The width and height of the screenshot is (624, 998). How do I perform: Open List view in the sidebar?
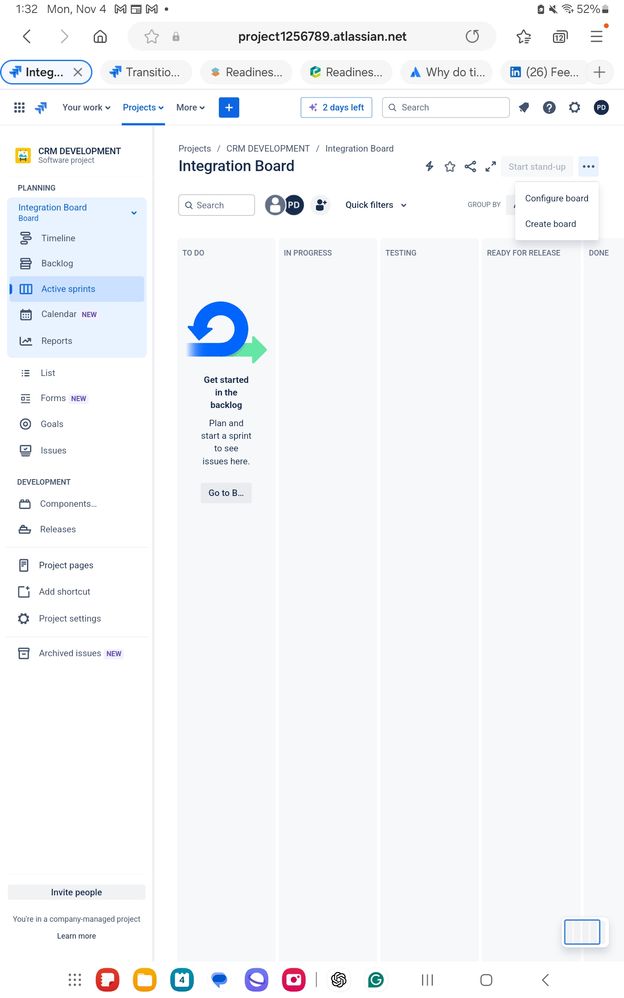pos(76,373)
